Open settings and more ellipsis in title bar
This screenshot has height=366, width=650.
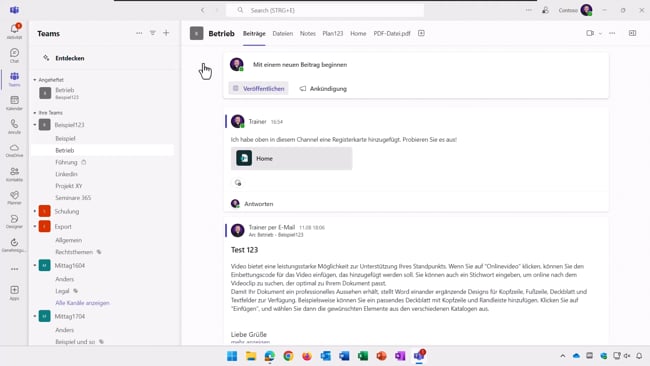pos(529,10)
